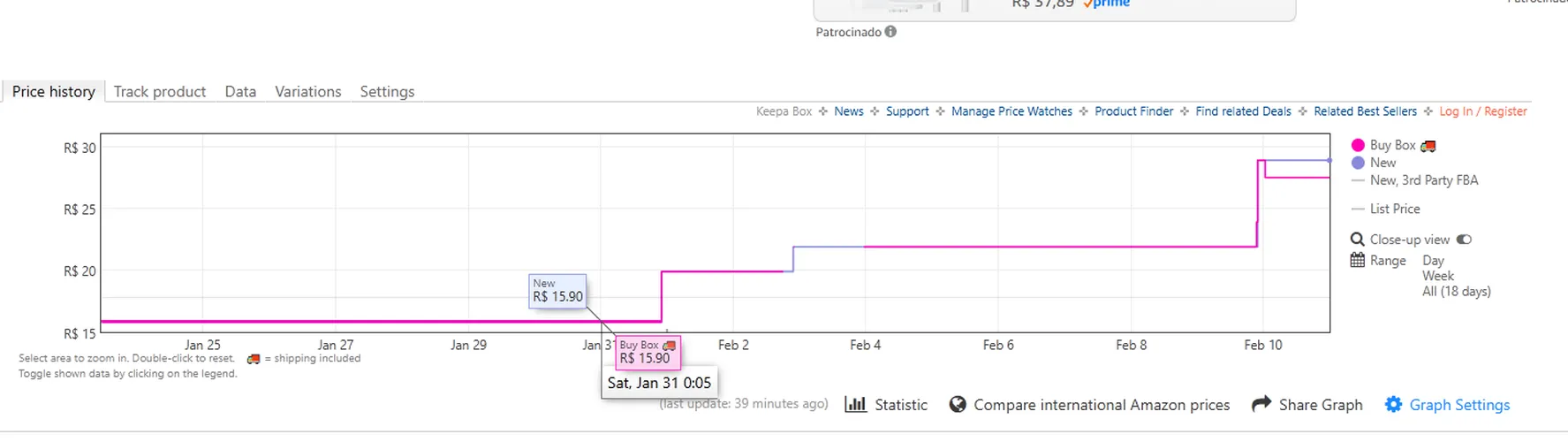Click the Patrocinado info icon
The width and height of the screenshot is (1568, 442).
point(890,32)
